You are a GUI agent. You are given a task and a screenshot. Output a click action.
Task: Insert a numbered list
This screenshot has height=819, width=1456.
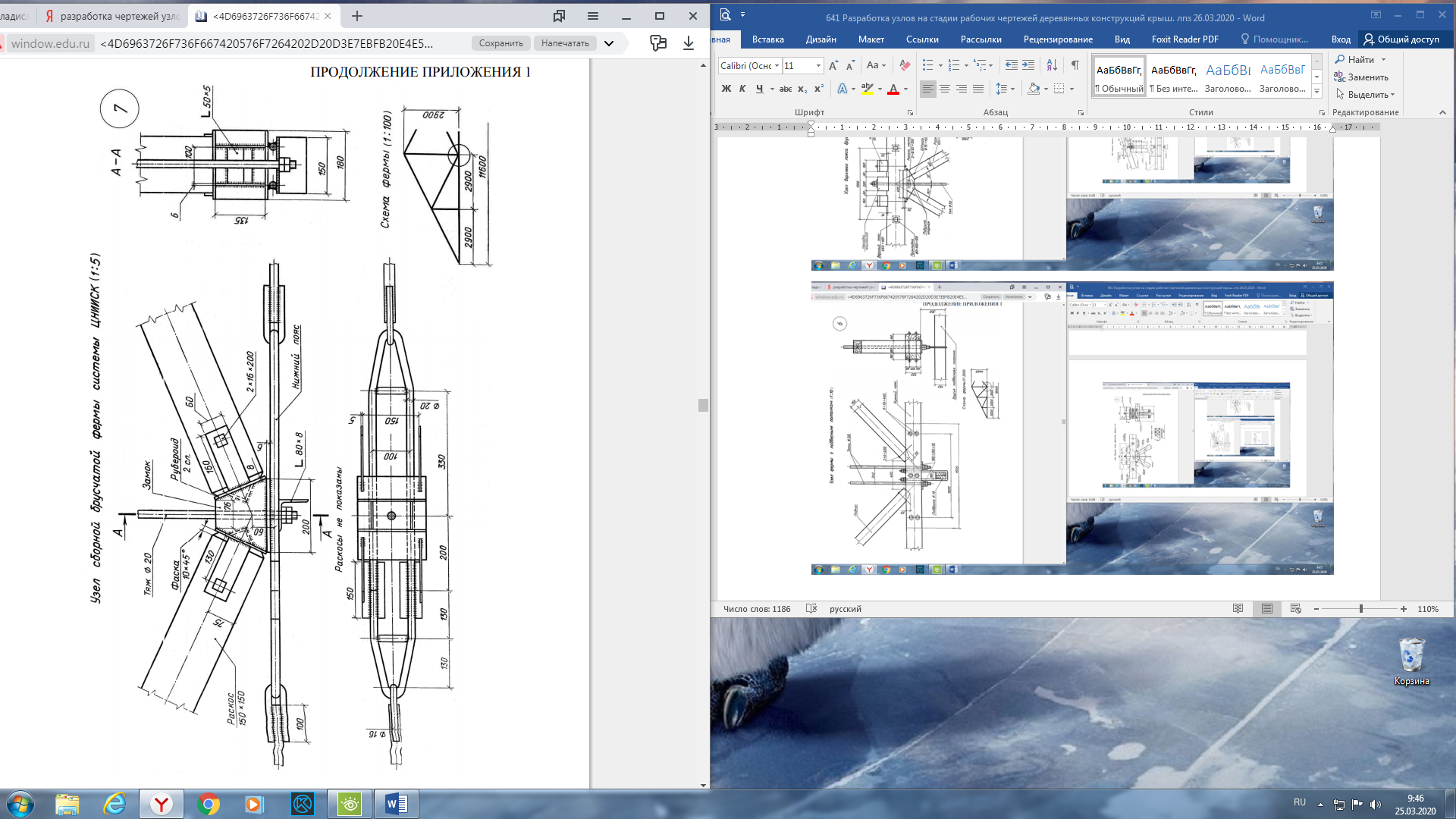954,65
